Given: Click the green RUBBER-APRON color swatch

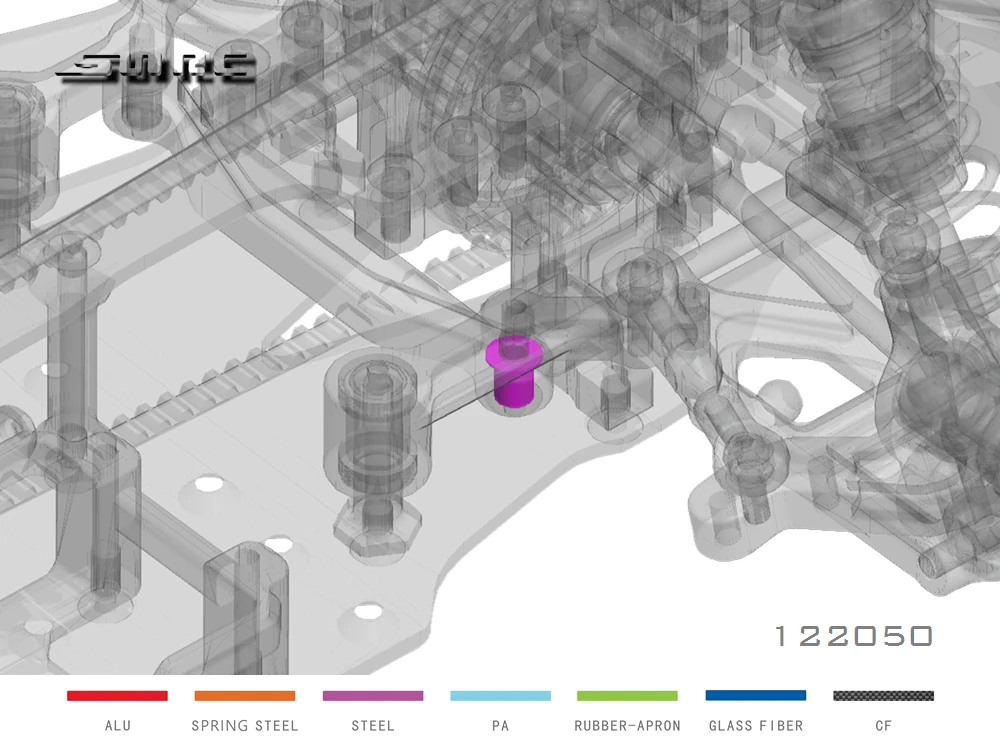Looking at the screenshot, I should tap(628, 696).
